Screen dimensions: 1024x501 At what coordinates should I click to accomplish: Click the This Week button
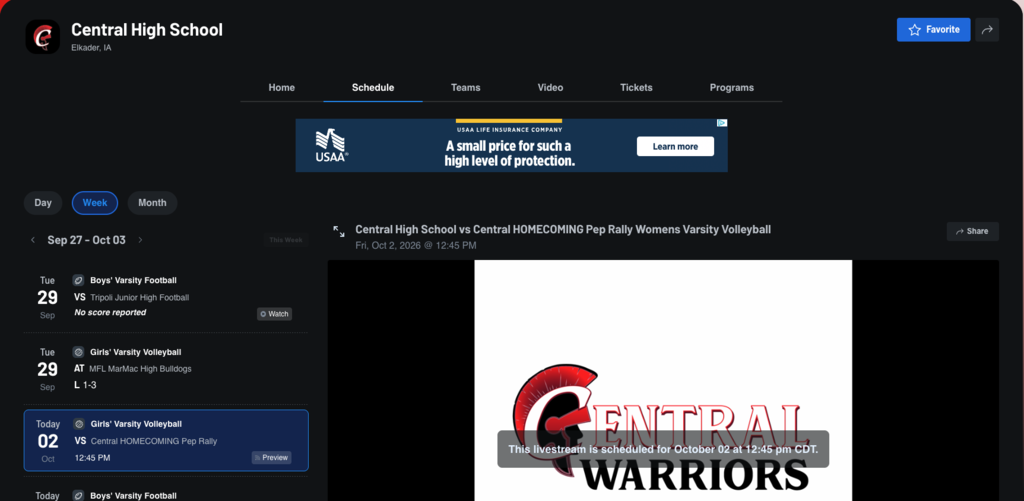(x=285, y=240)
